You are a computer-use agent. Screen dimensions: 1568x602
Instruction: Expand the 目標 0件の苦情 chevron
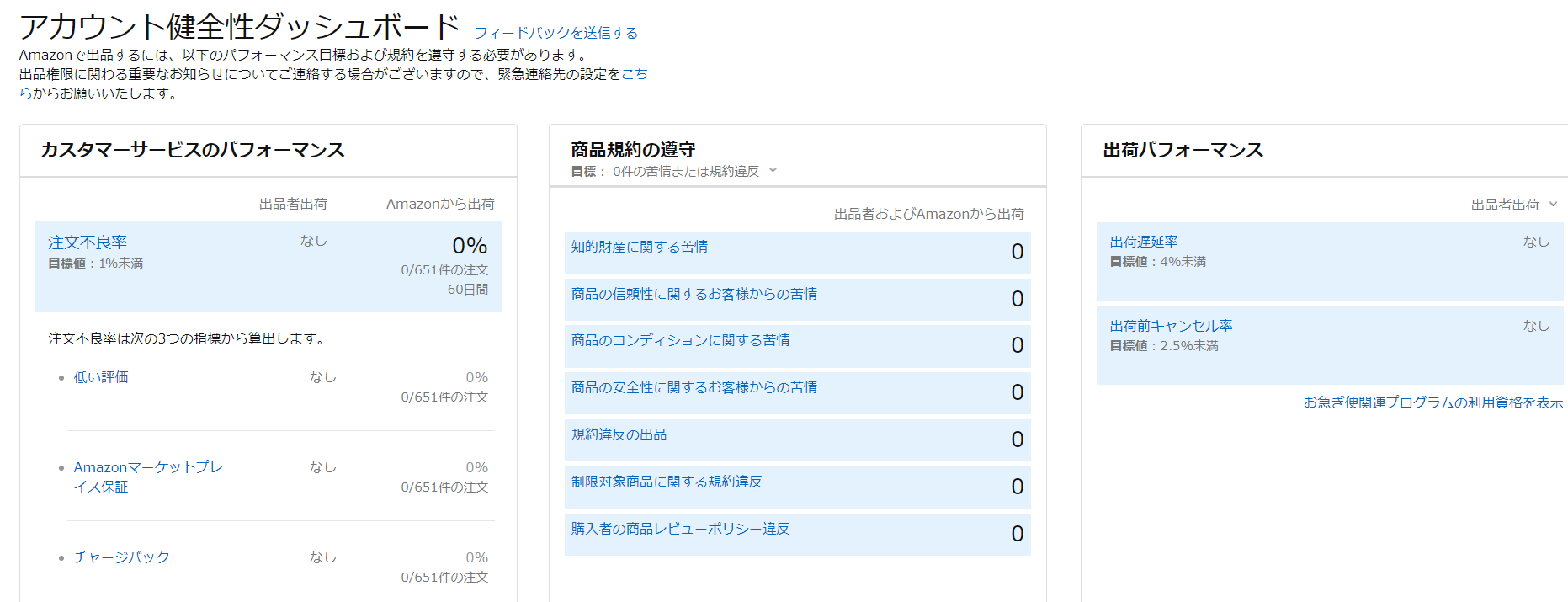(x=773, y=171)
